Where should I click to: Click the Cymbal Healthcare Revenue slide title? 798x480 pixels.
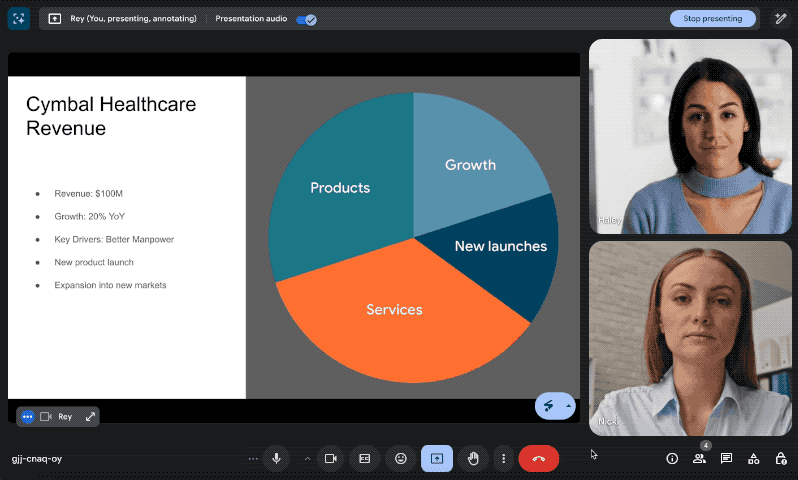(x=111, y=116)
